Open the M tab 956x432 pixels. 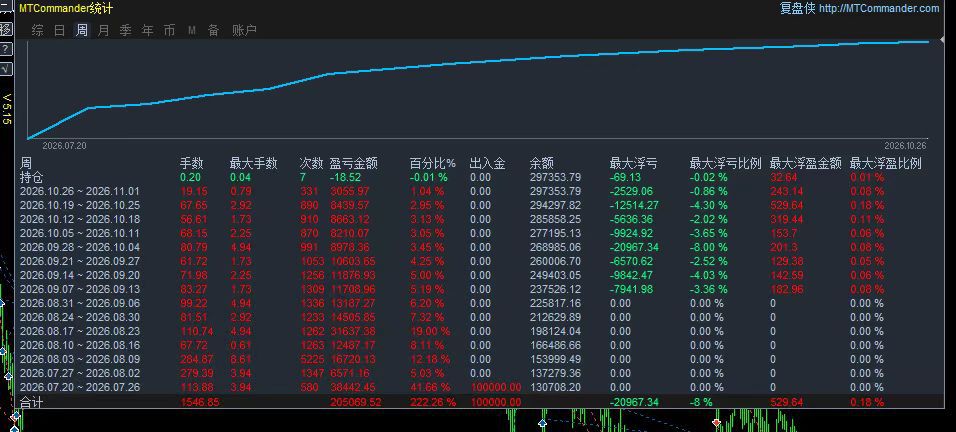(191, 30)
